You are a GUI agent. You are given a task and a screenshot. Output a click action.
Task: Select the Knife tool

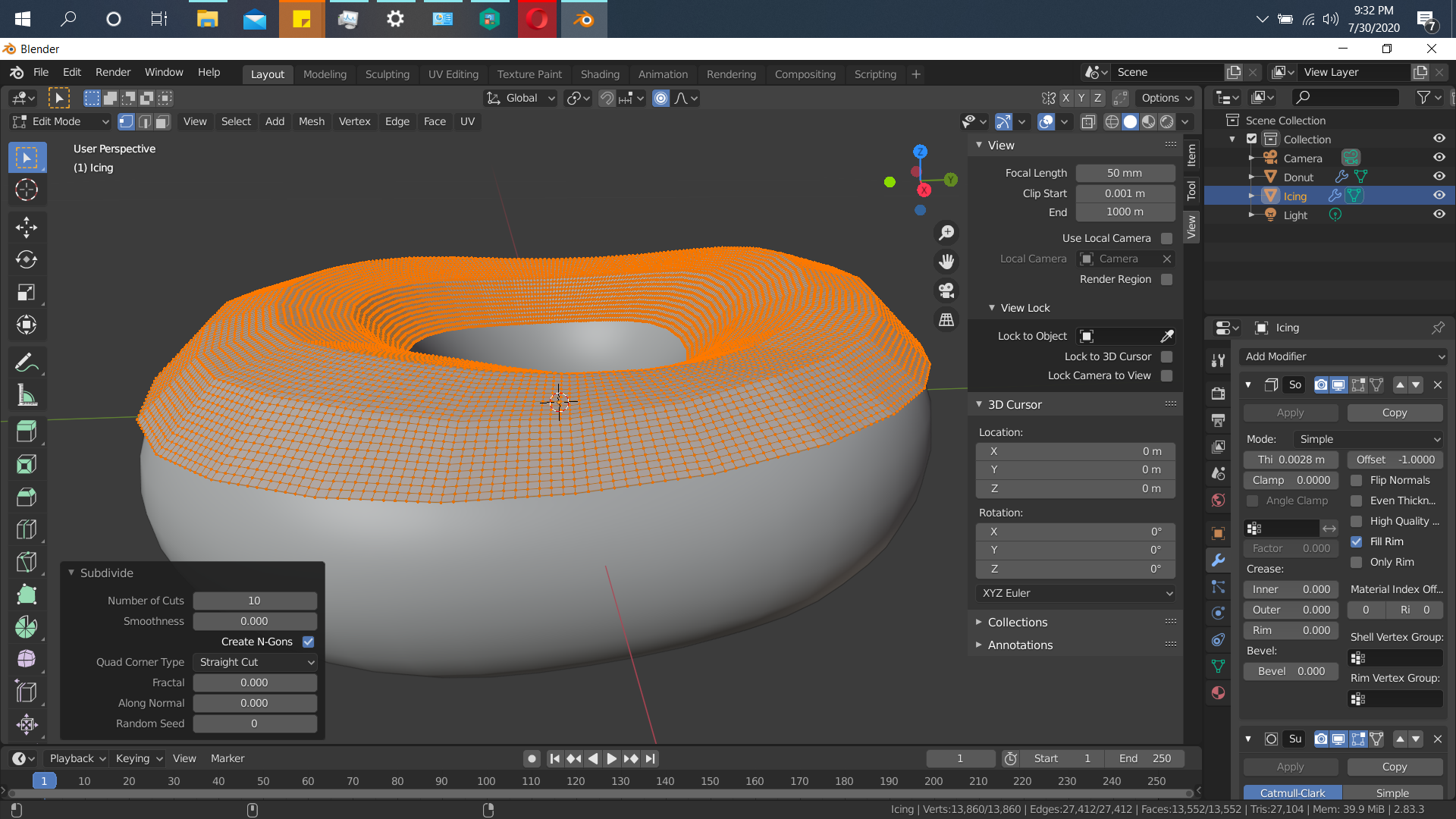pos(27,562)
